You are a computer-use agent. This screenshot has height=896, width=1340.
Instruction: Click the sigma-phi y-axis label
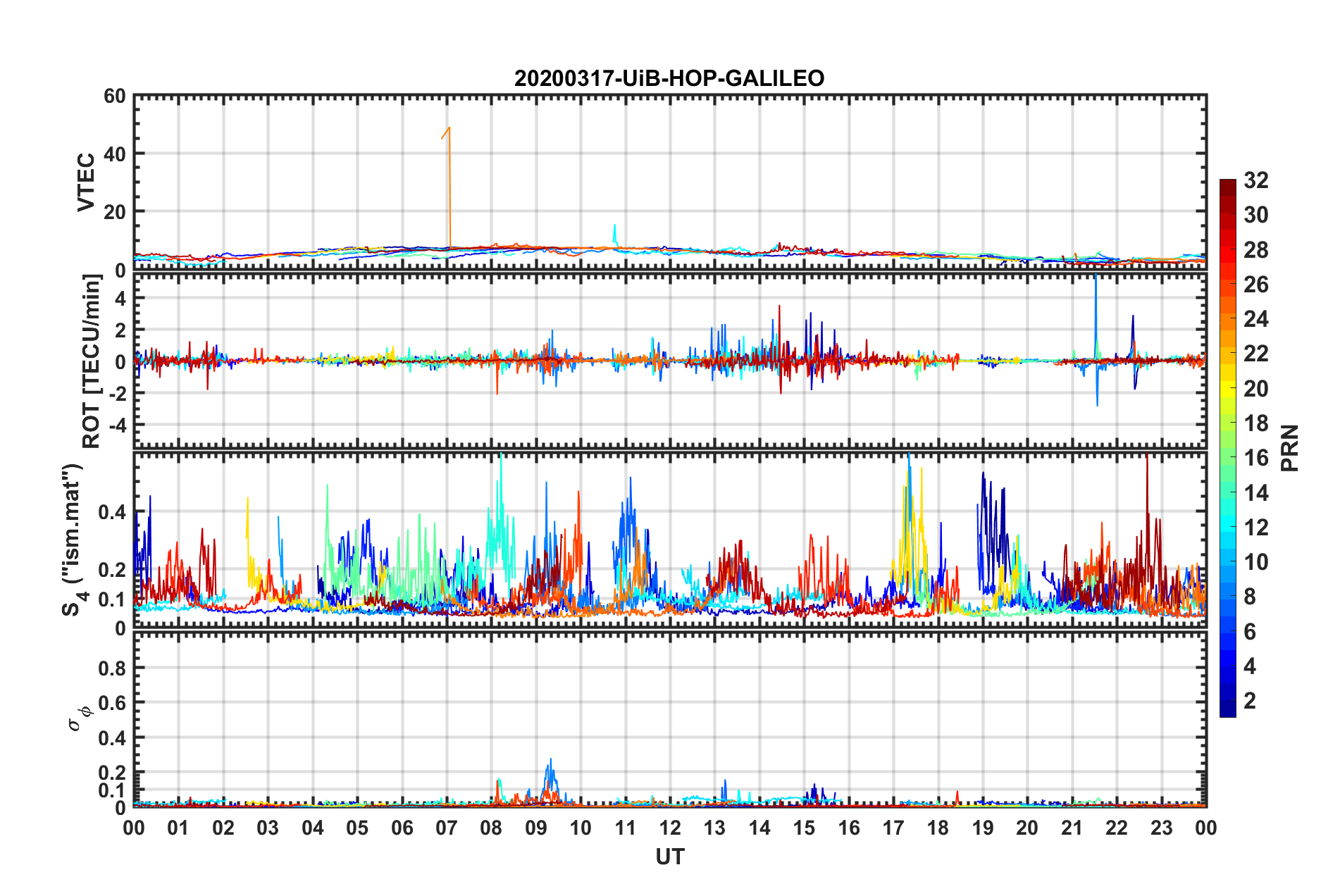click(x=79, y=719)
